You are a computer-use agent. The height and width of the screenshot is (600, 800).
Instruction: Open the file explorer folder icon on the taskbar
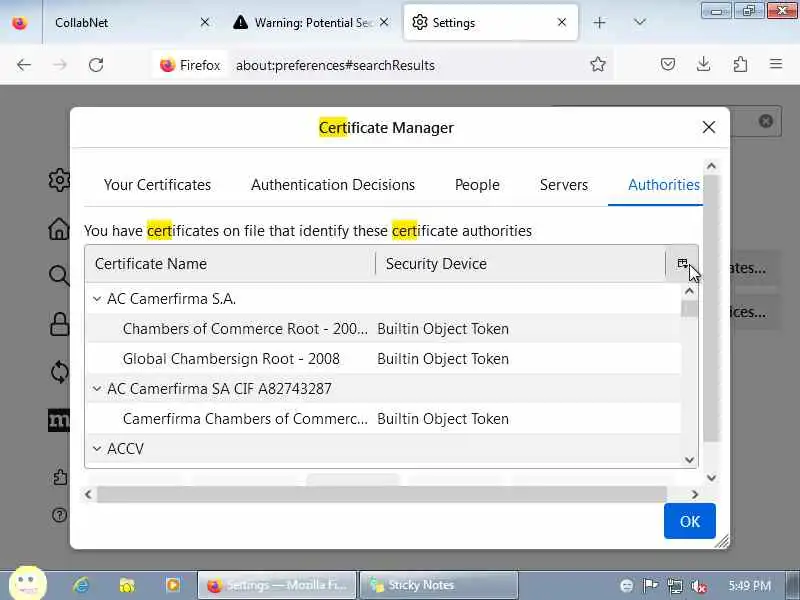pos(127,585)
